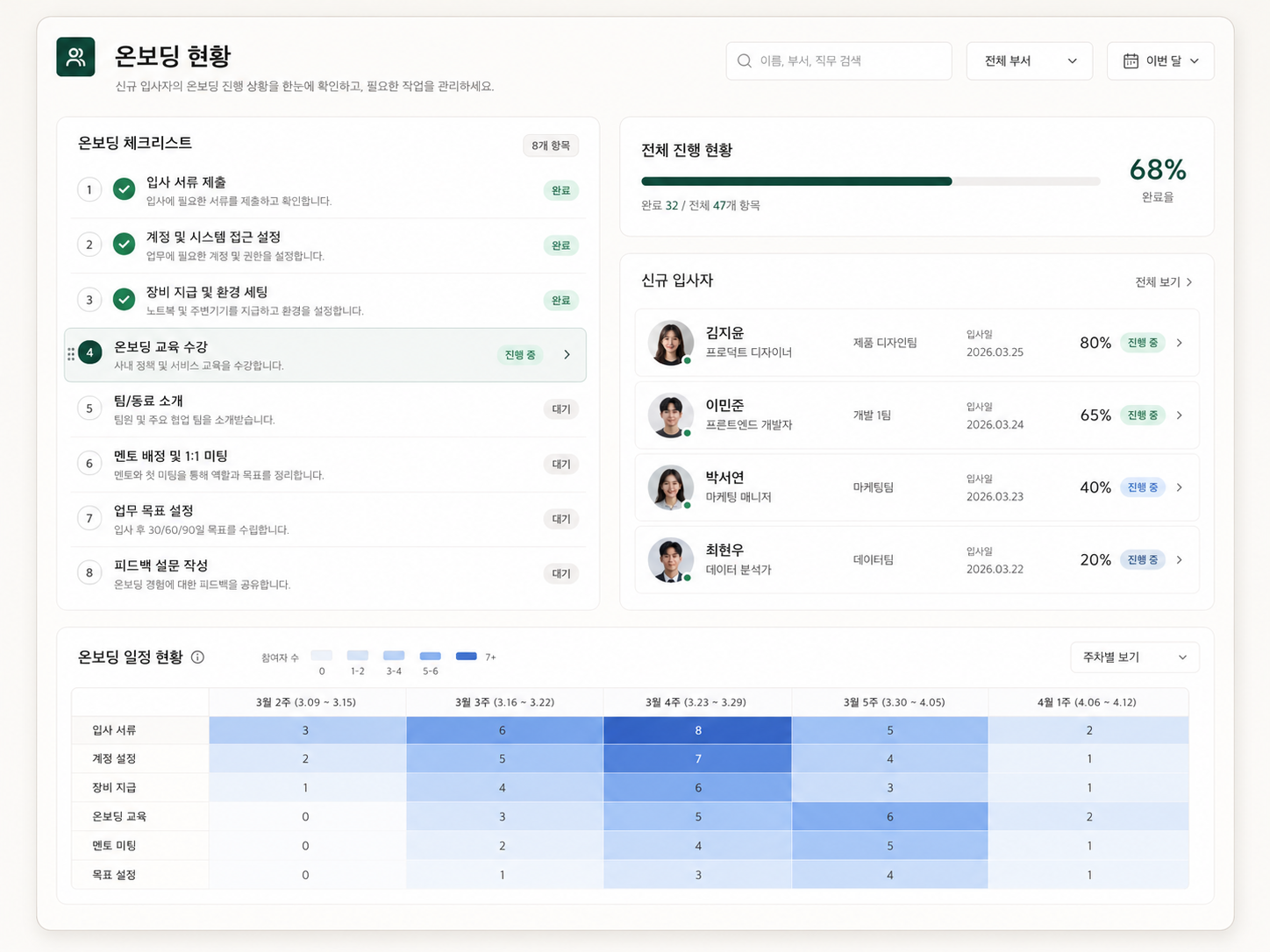
Task: Click the search magnifier icon
Action: point(744,60)
